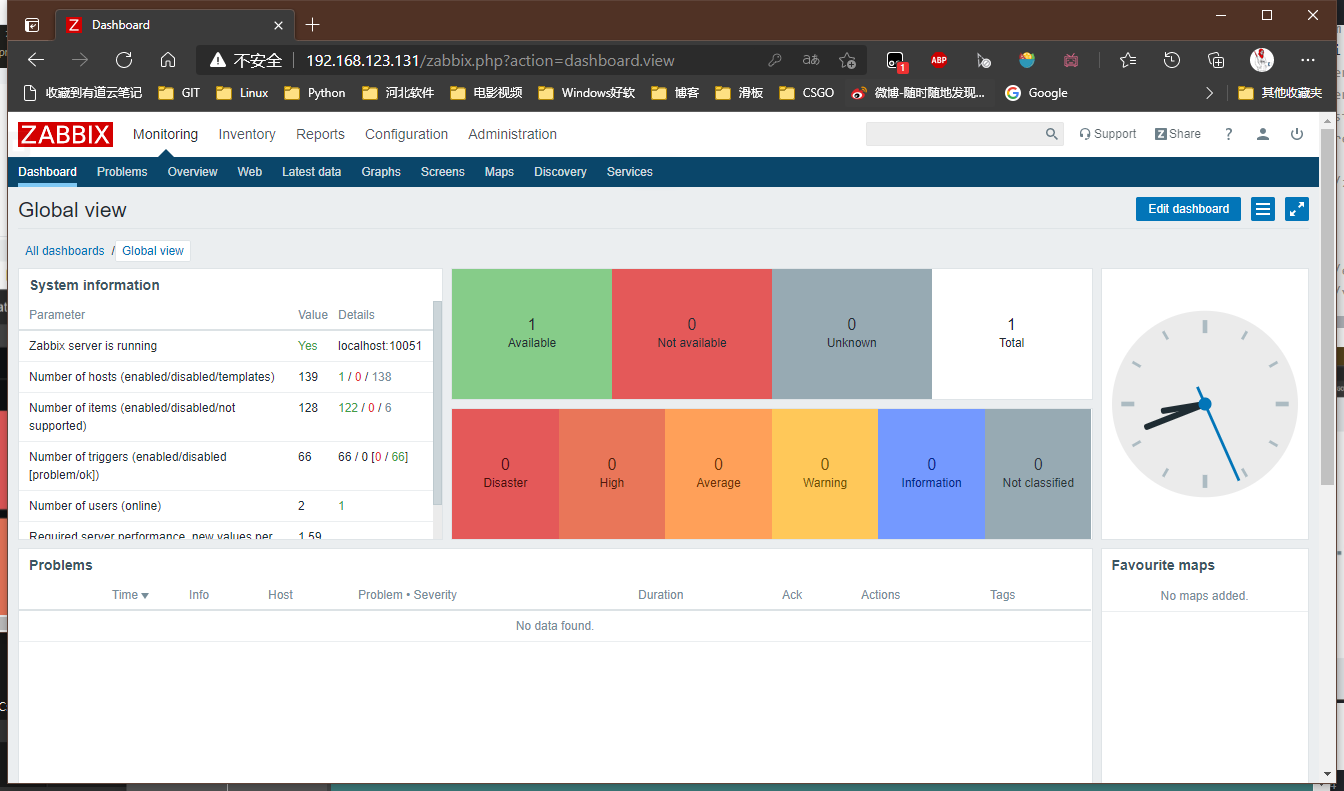This screenshot has height=791, width=1344.
Task: Click the Edit dashboard button
Action: pyautogui.click(x=1188, y=209)
